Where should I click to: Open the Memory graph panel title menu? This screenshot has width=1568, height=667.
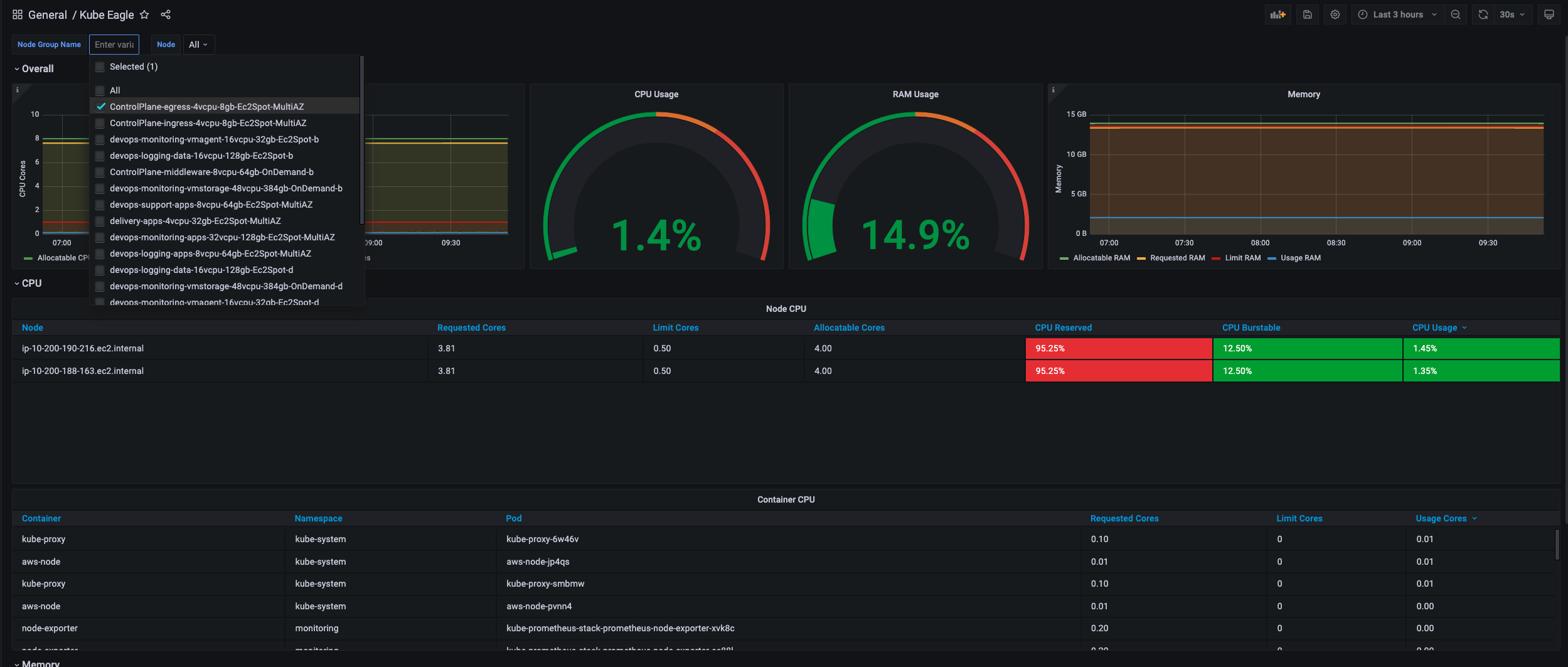pyautogui.click(x=1304, y=94)
